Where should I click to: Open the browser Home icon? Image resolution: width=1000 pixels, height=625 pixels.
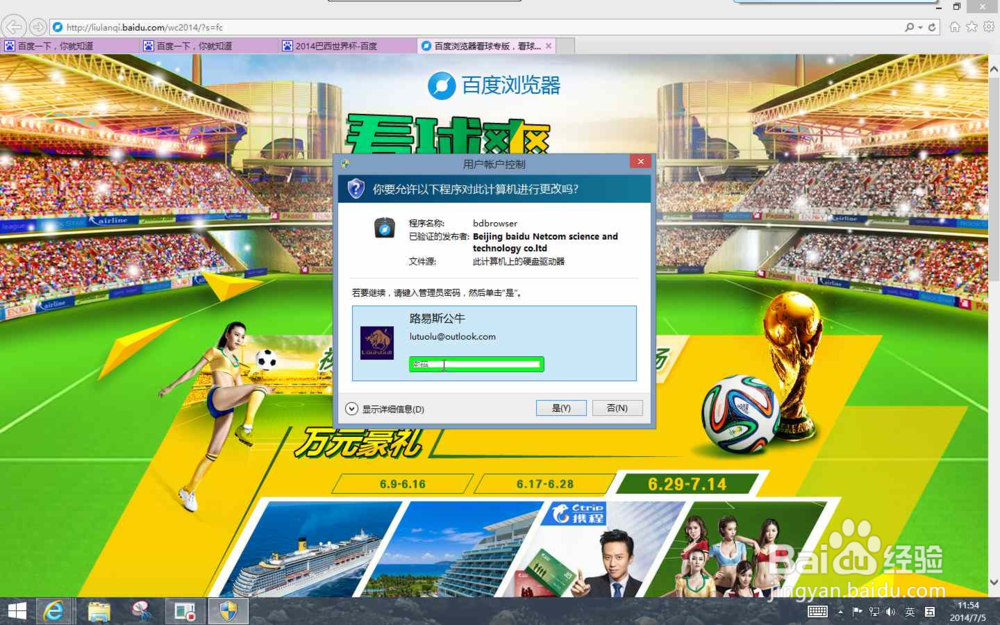[x=954, y=27]
